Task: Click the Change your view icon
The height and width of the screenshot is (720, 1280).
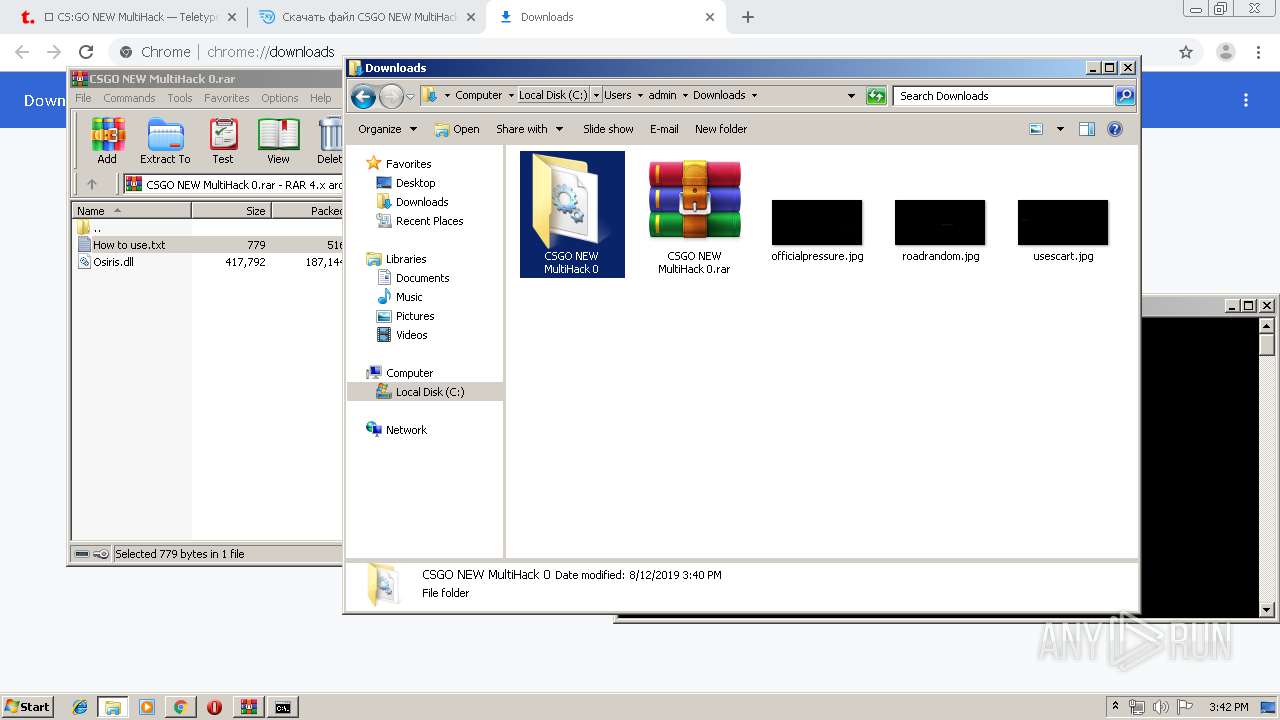Action: 1036,129
